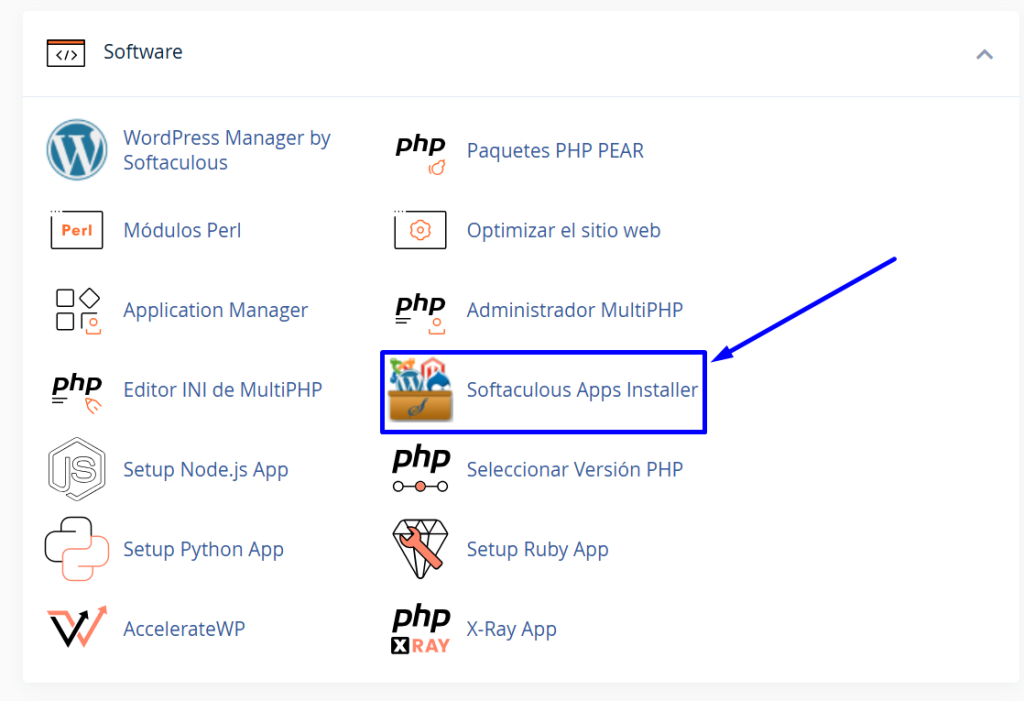This screenshot has height=701, width=1024.
Task: Open Setup Ruby App link
Action: tap(537, 549)
